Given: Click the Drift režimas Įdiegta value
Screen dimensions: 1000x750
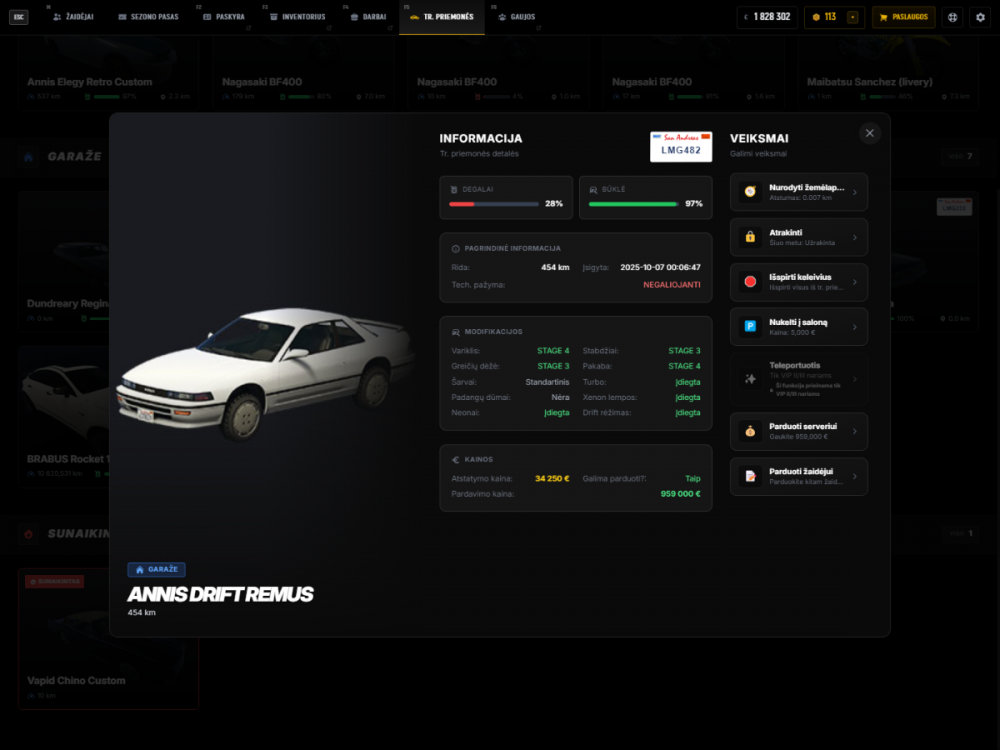Looking at the screenshot, I should (x=688, y=413).
